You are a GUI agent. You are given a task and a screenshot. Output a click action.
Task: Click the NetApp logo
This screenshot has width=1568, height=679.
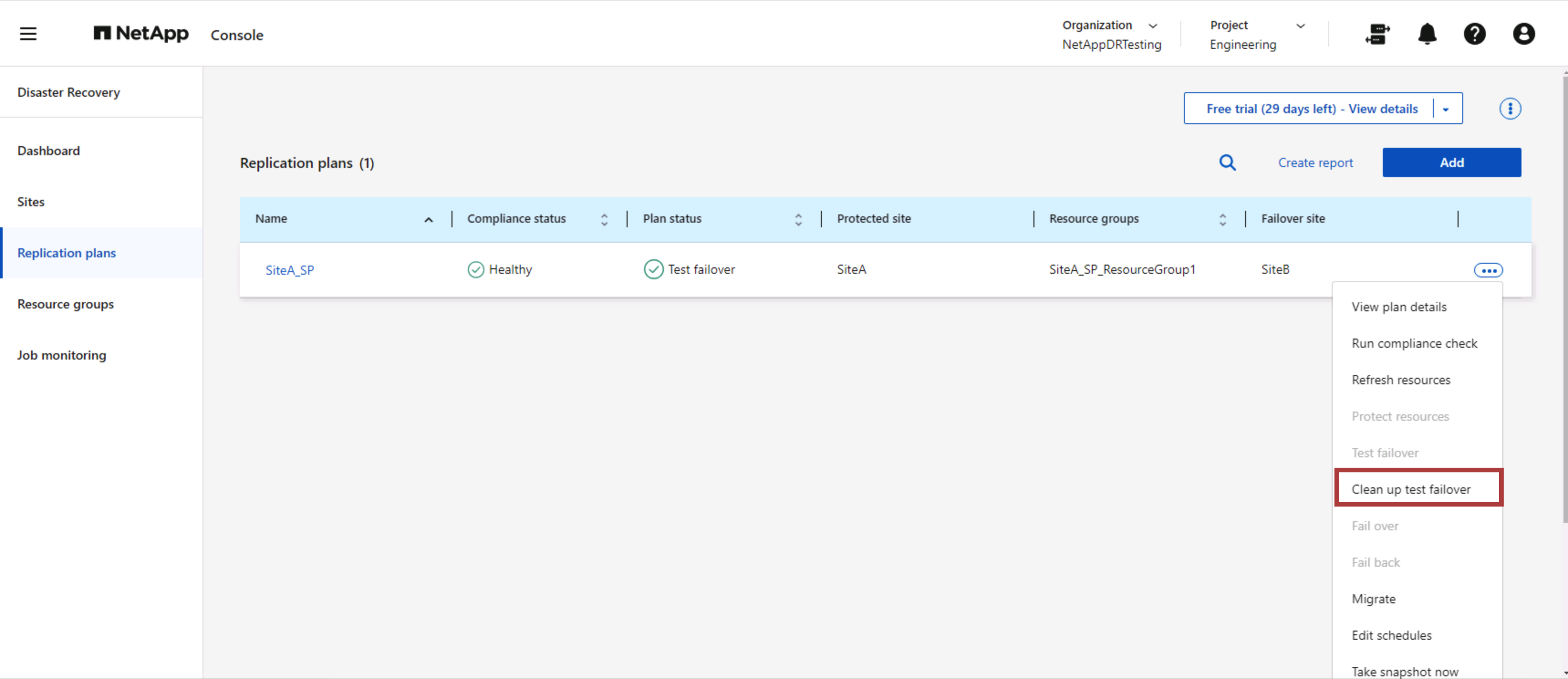click(140, 33)
